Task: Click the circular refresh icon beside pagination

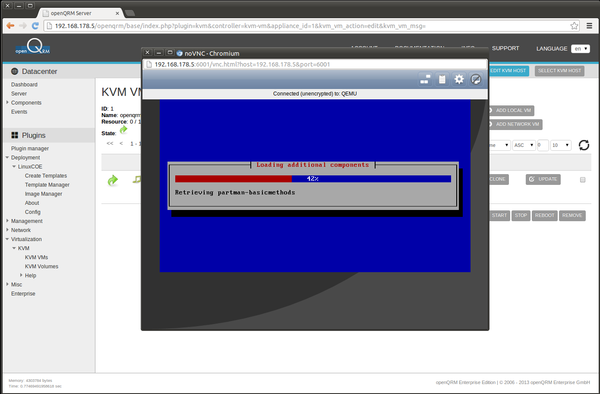Action: click(x=584, y=145)
